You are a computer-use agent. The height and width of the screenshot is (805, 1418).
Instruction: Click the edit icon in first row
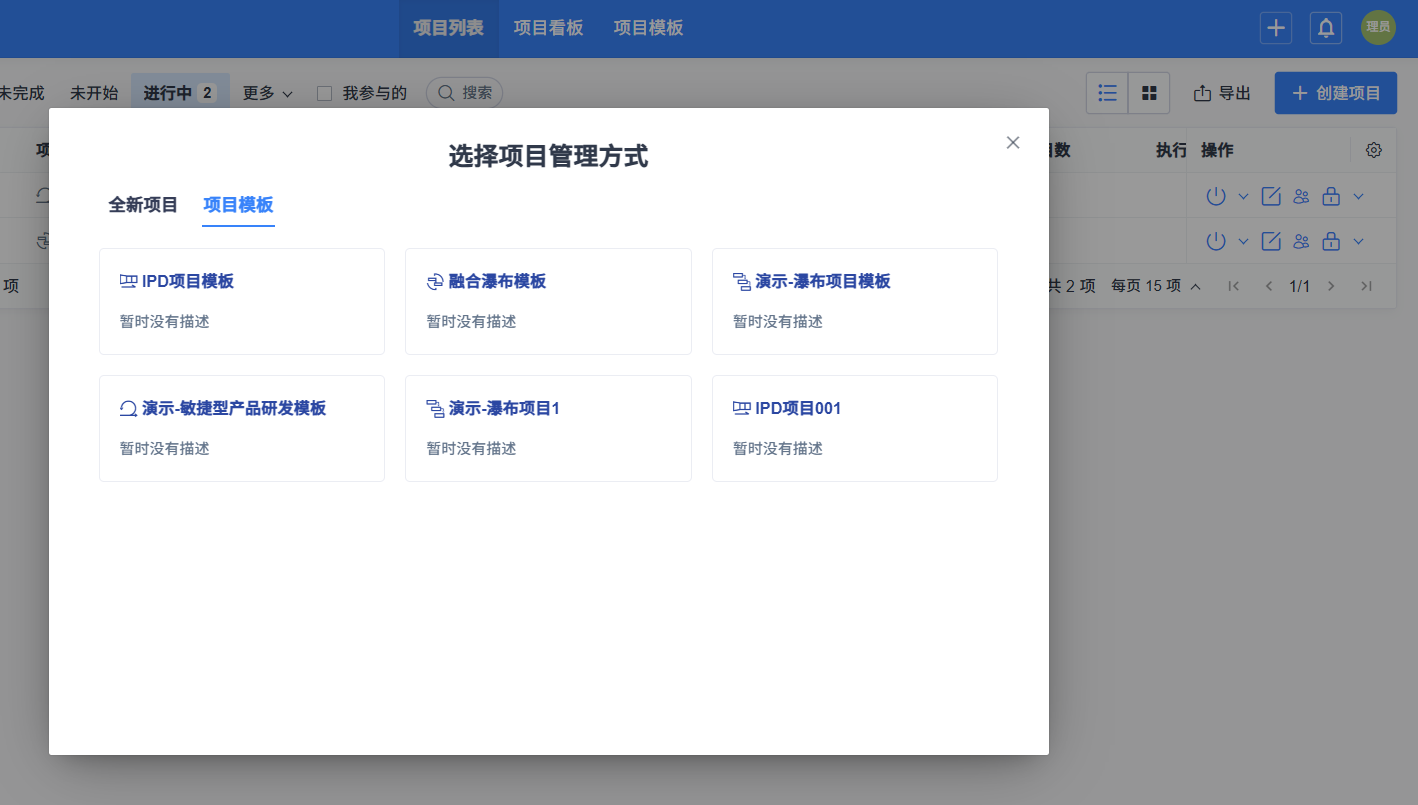coord(1271,196)
